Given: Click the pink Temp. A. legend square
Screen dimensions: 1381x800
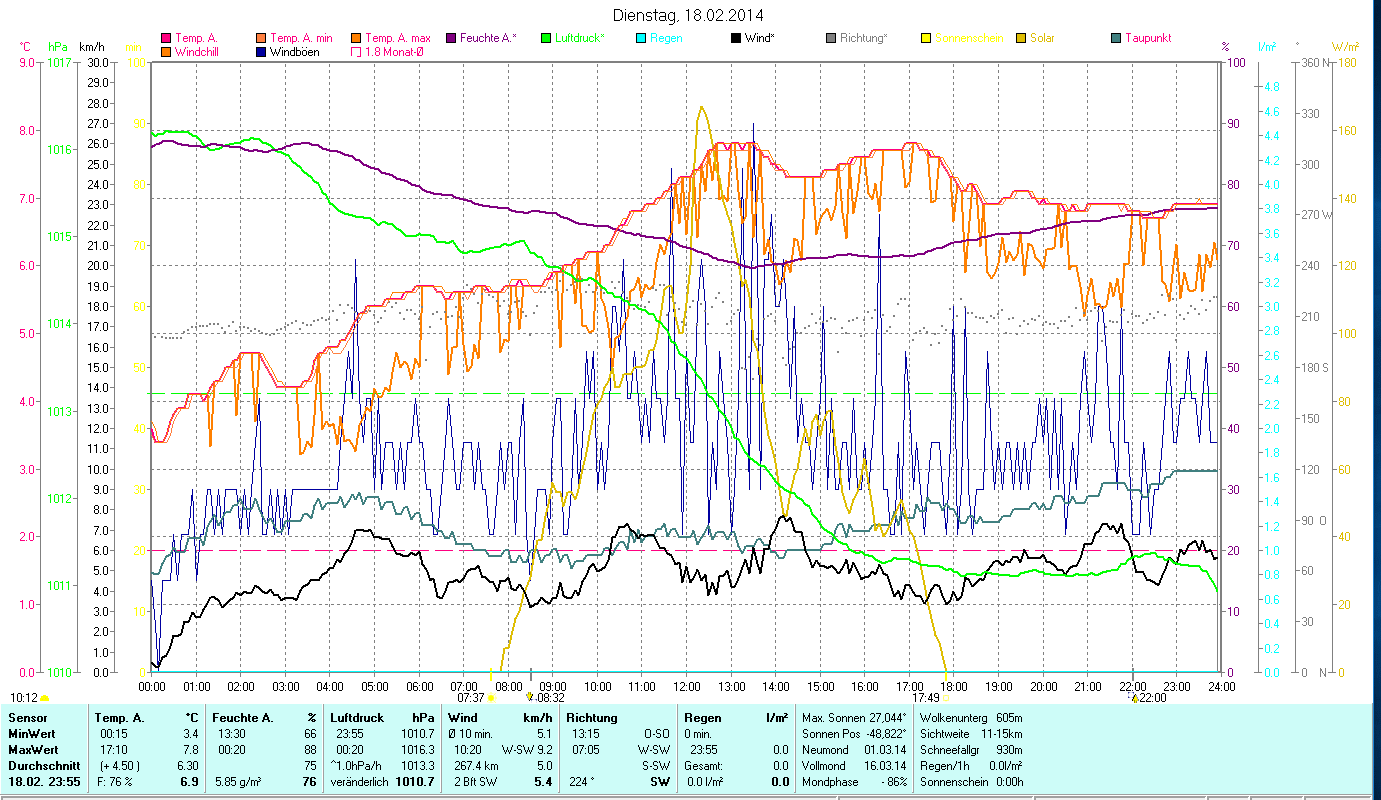Looking at the screenshot, I should pyautogui.click(x=166, y=38).
